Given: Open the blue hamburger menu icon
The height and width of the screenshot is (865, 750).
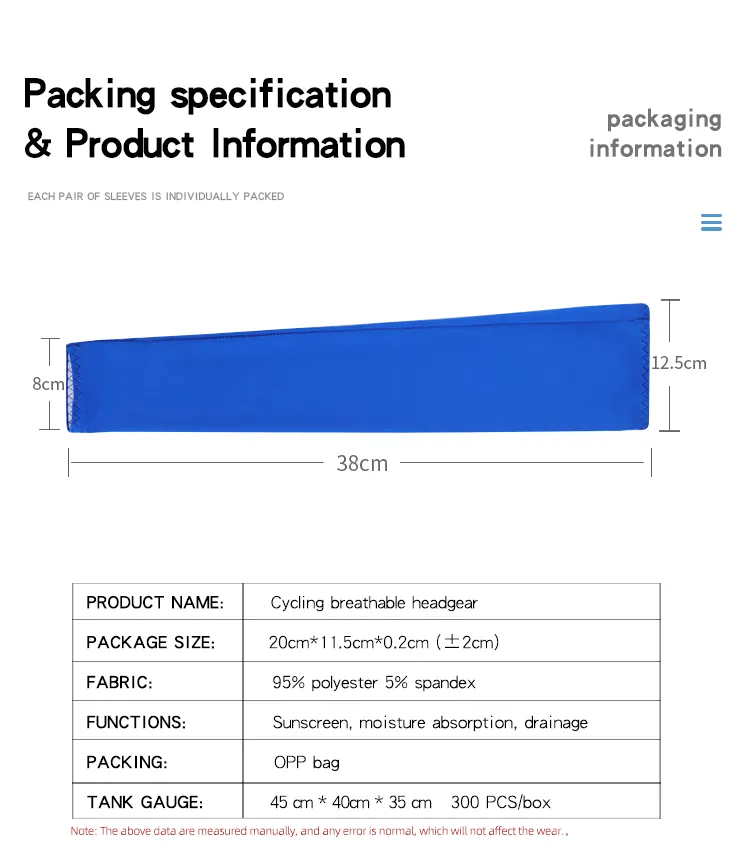Looking at the screenshot, I should click(711, 223).
